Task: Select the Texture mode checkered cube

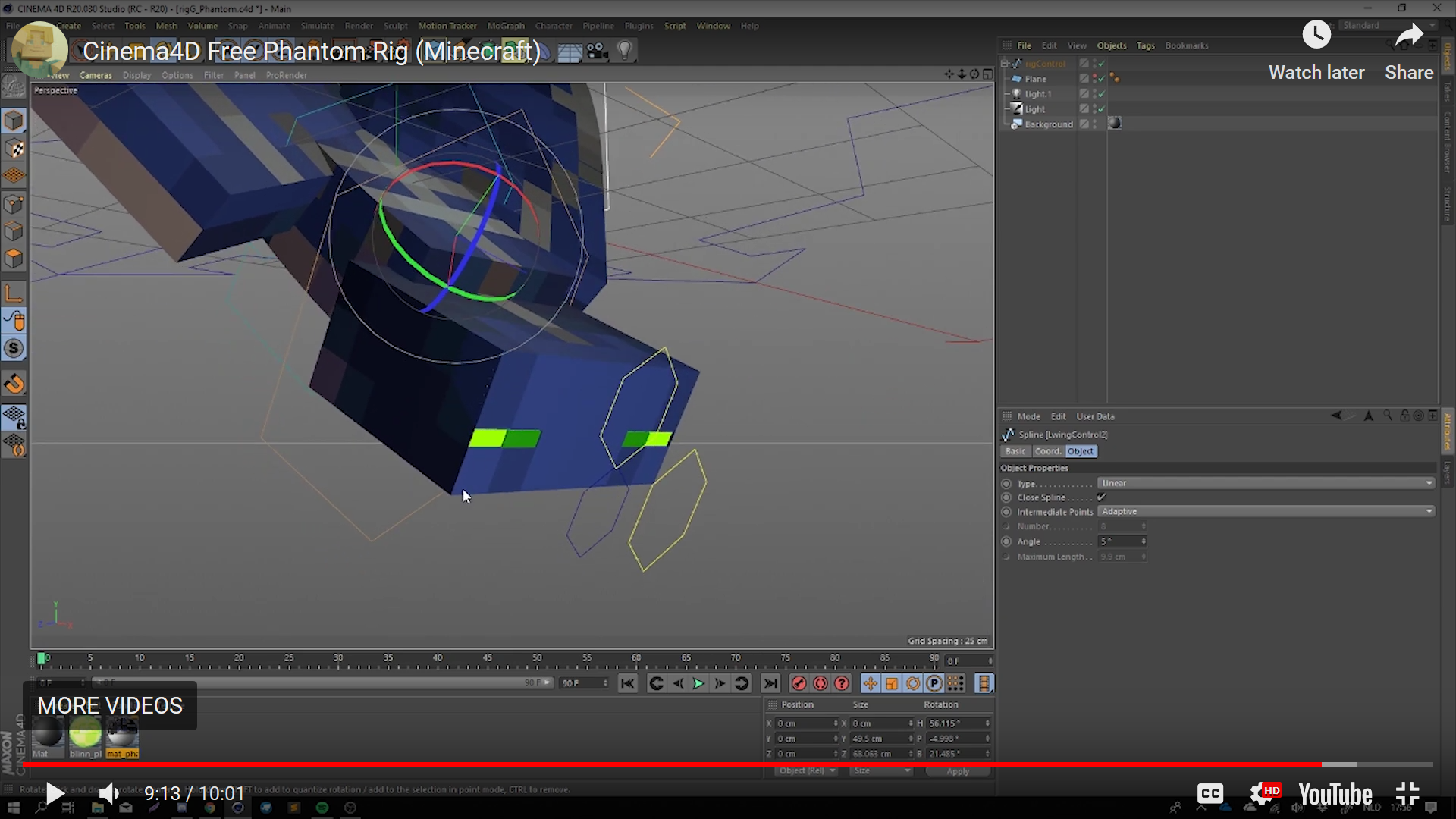Action: tap(14, 149)
